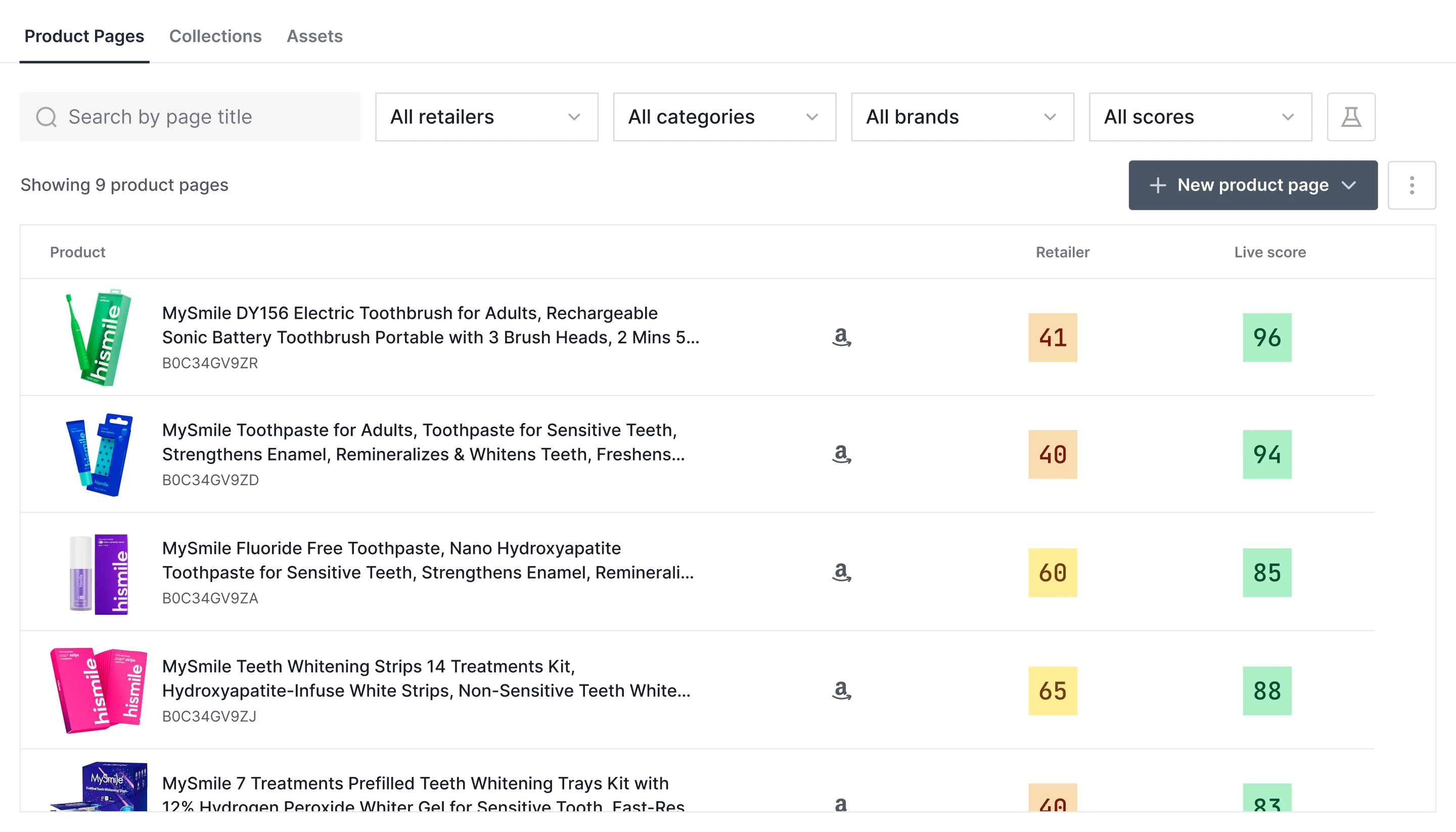
Task: Click retailer score 65 badge
Action: click(x=1053, y=691)
